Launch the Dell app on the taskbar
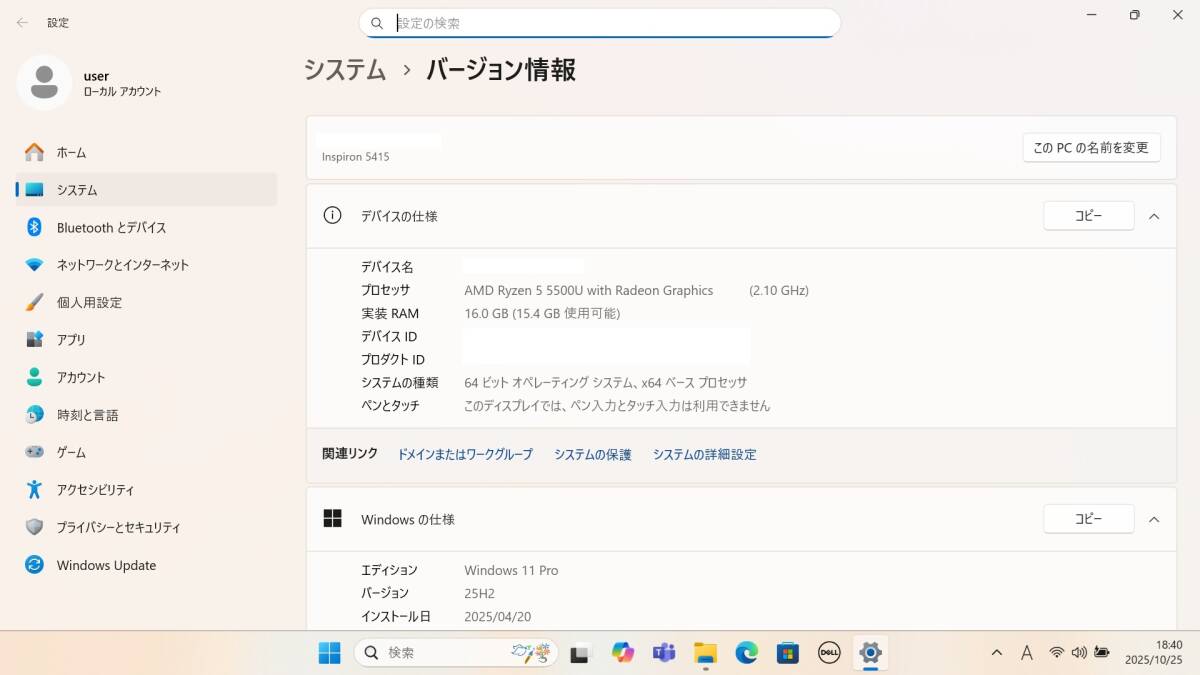Viewport: 1200px width, 675px height. tap(829, 652)
